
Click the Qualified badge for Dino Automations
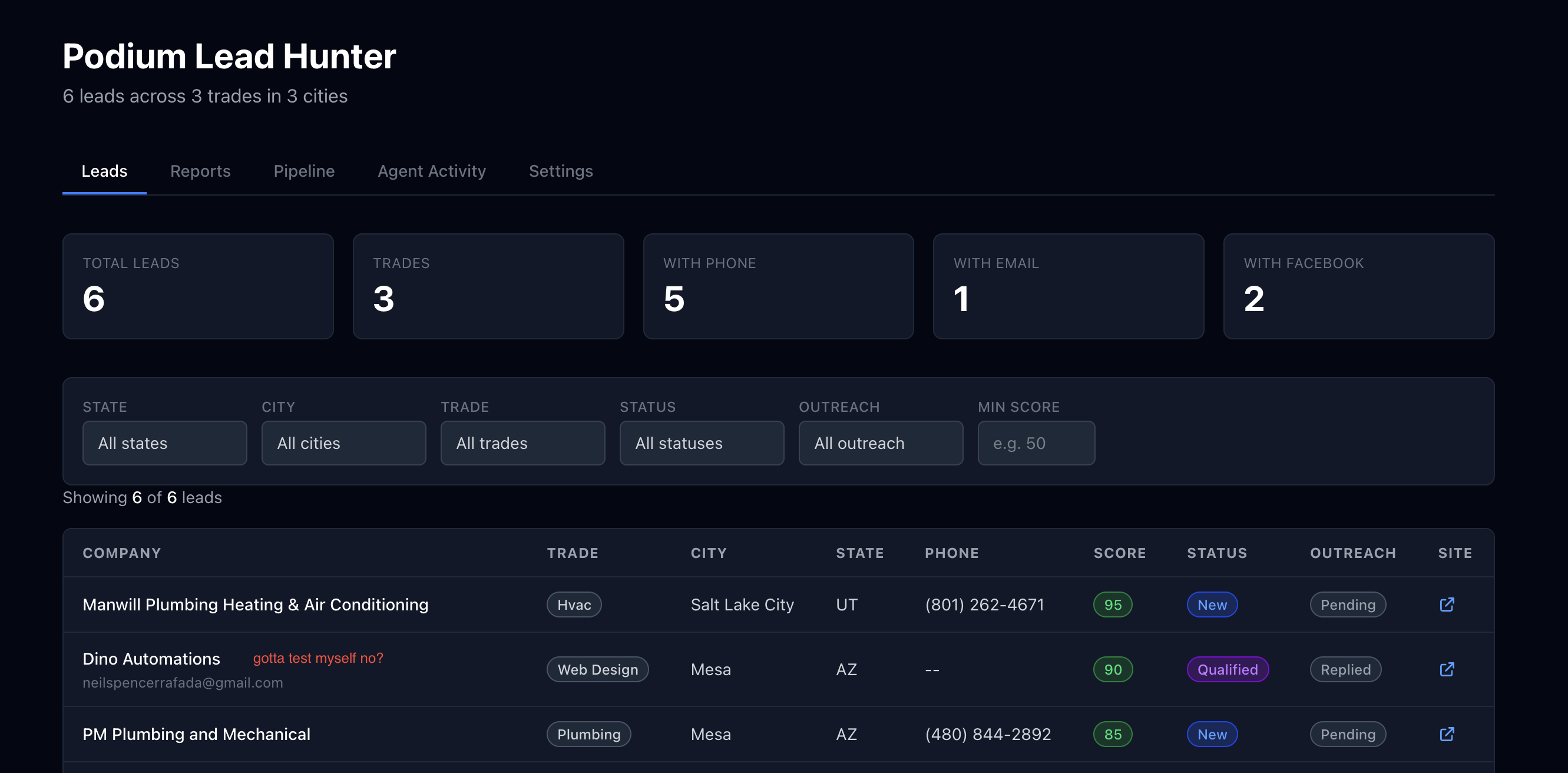pos(1228,669)
